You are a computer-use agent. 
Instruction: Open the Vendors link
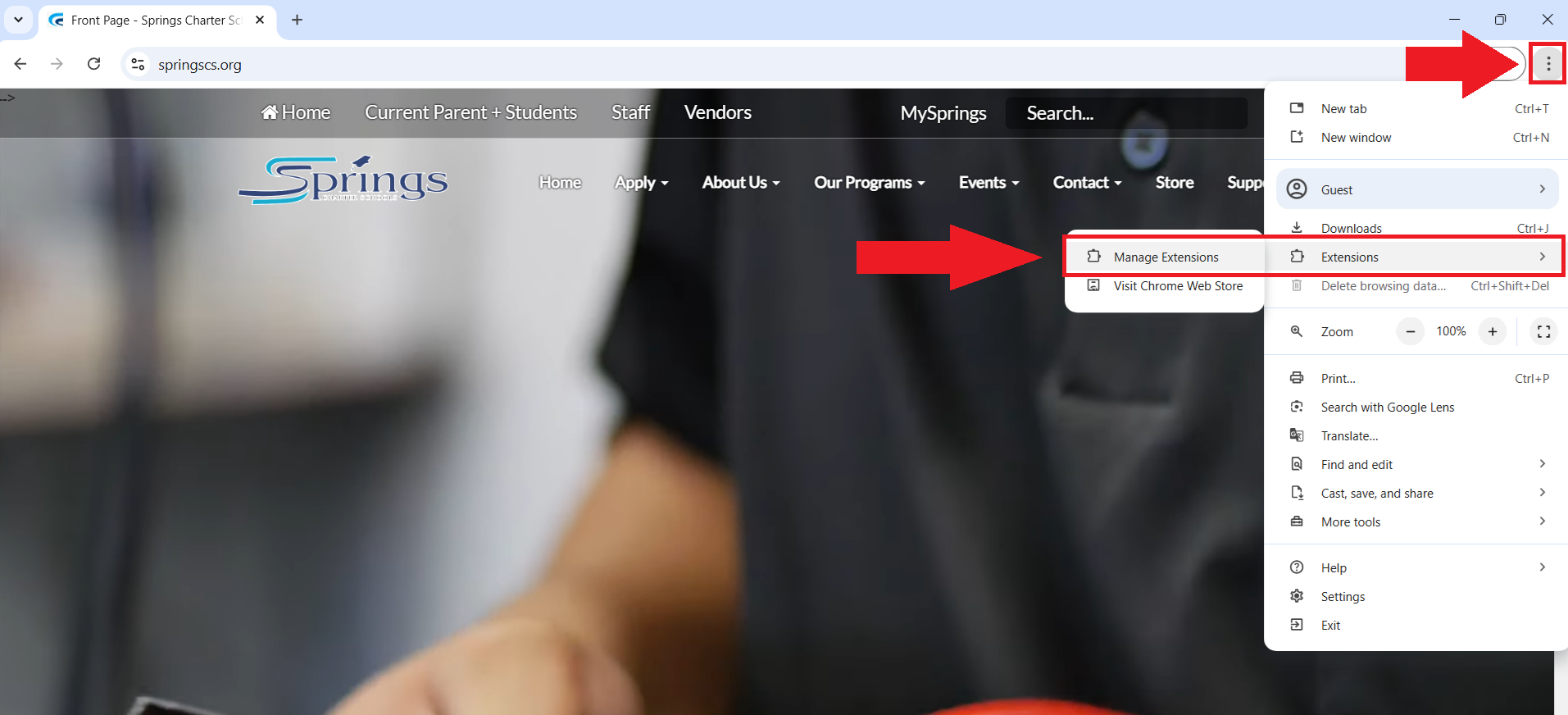pos(717,112)
